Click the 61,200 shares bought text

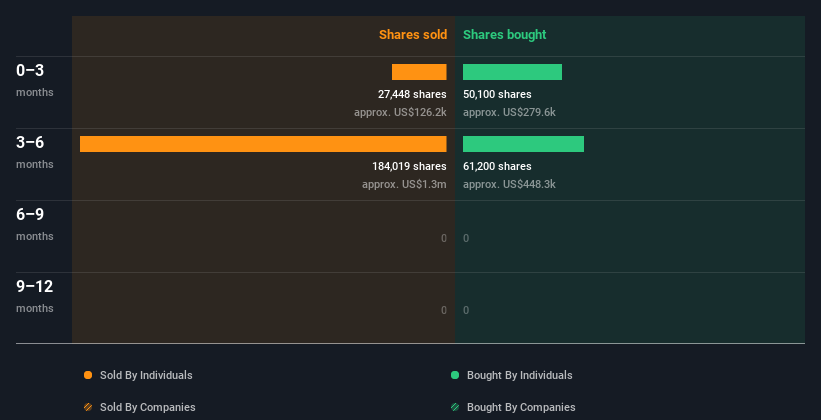point(497,166)
